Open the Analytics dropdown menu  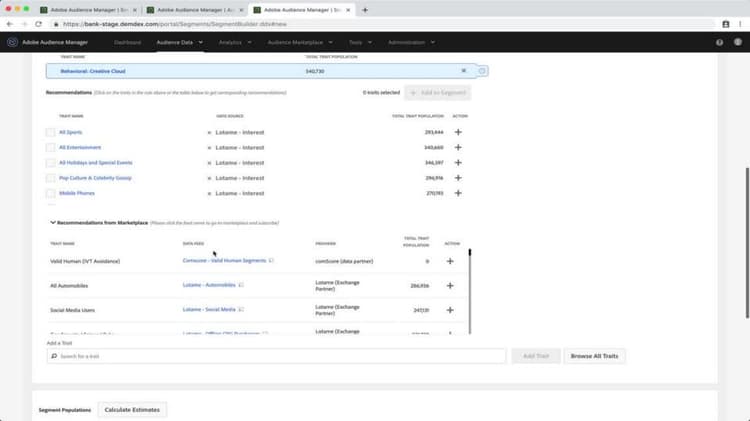tap(235, 42)
